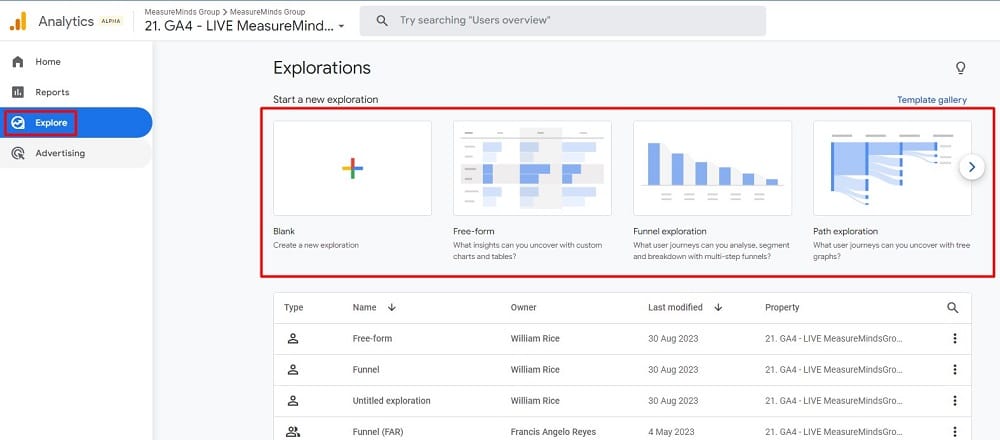
Task: Open the Untitled exploration entry
Action: point(391,401)
